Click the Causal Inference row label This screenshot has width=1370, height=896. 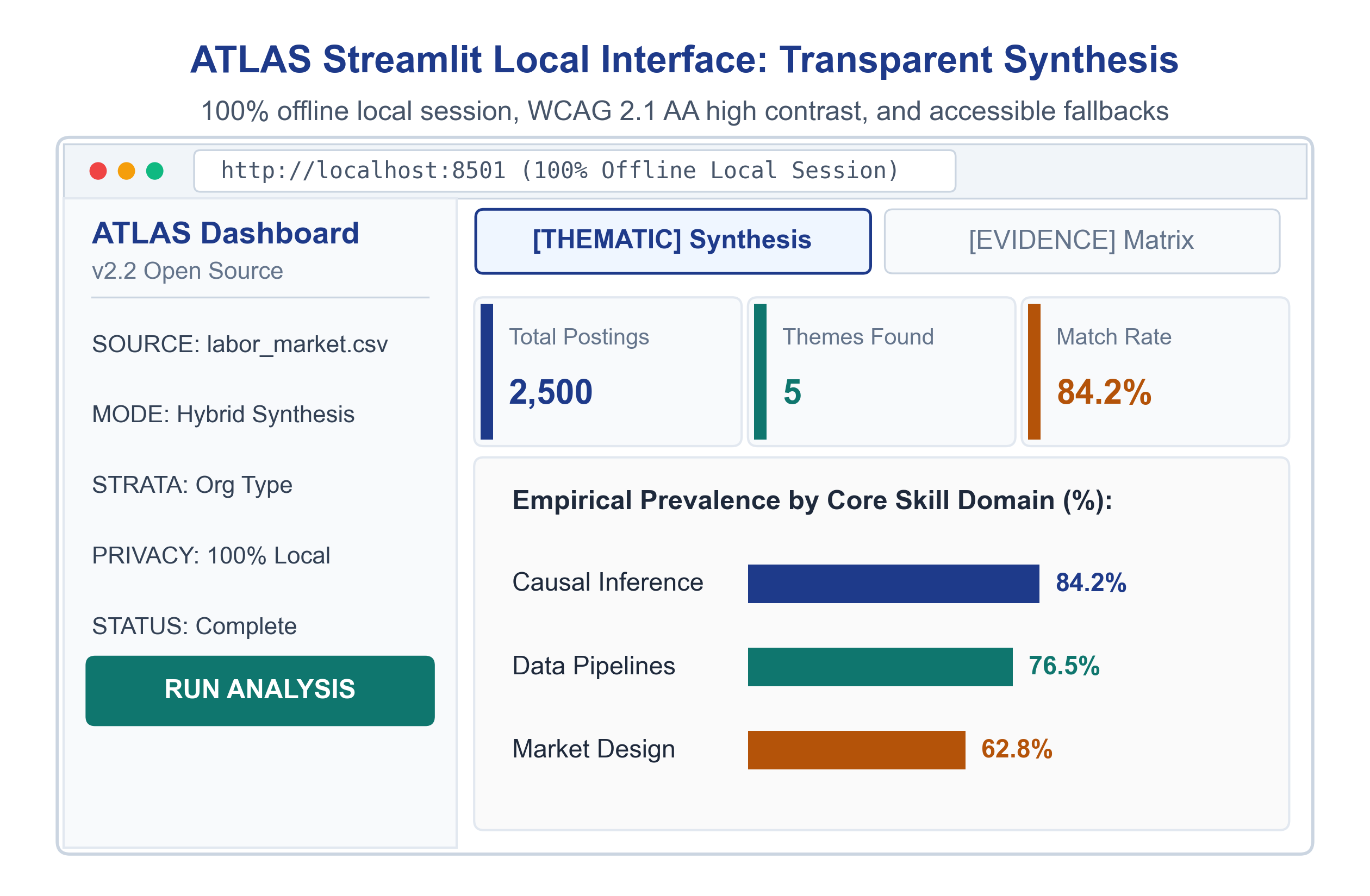[x=608, y=582]
